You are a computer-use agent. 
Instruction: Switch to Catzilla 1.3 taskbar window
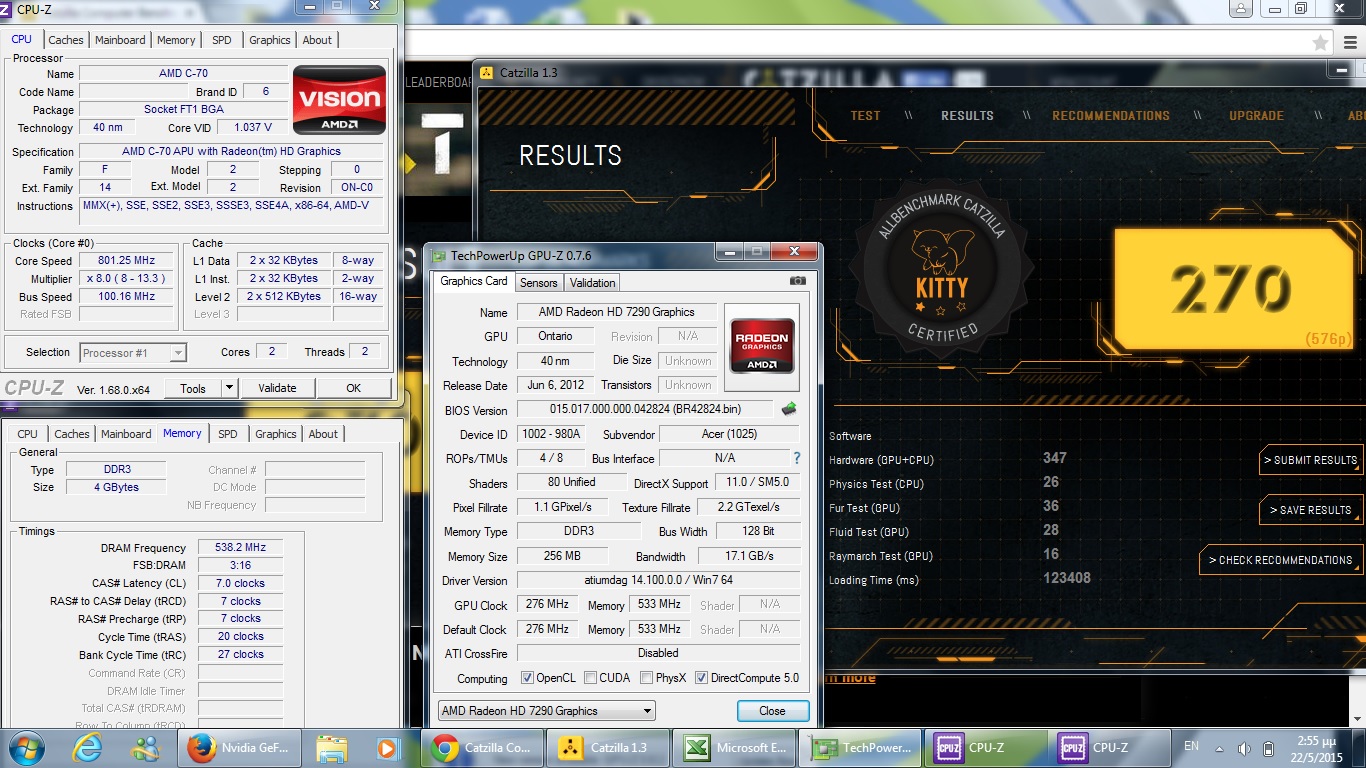(606, 747)
